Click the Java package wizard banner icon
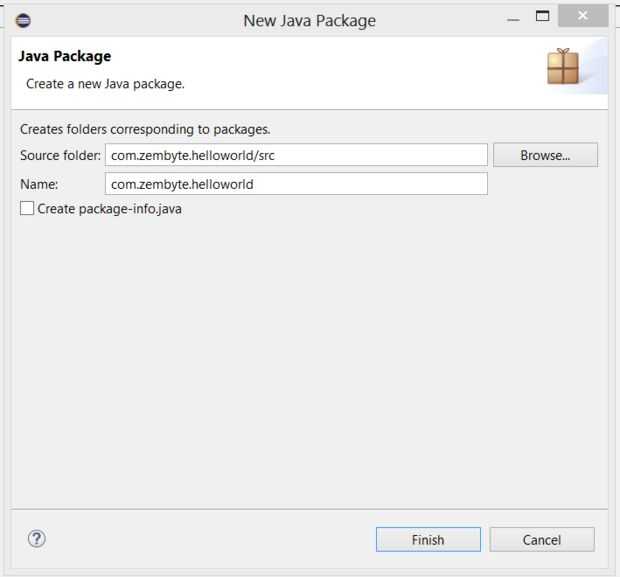 563,66
